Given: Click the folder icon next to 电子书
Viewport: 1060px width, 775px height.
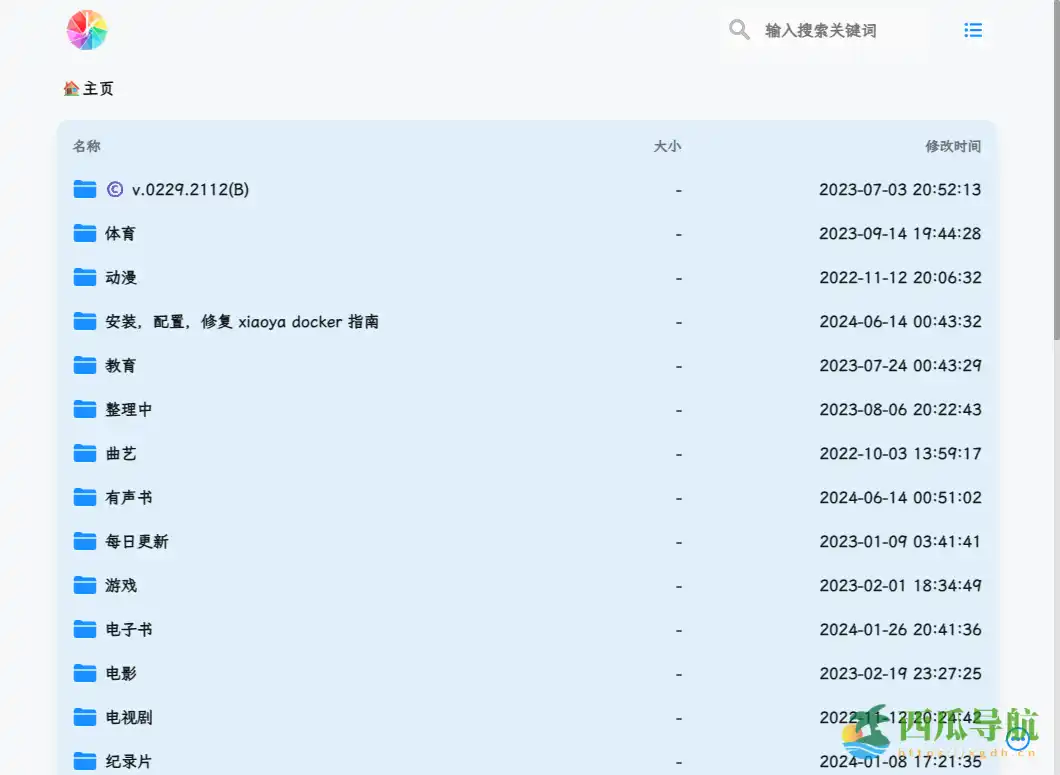Looking at the screenshot, I should pos(85,629).
